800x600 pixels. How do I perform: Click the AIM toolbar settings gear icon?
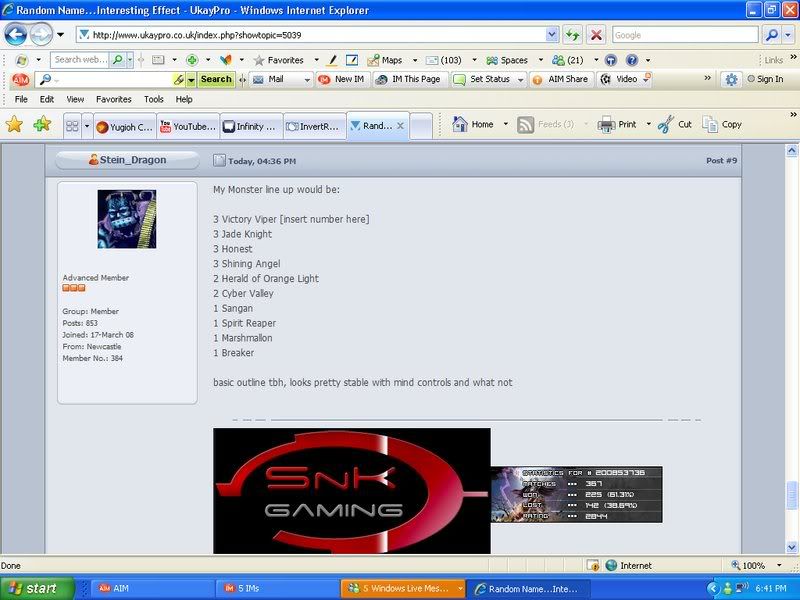732,79
